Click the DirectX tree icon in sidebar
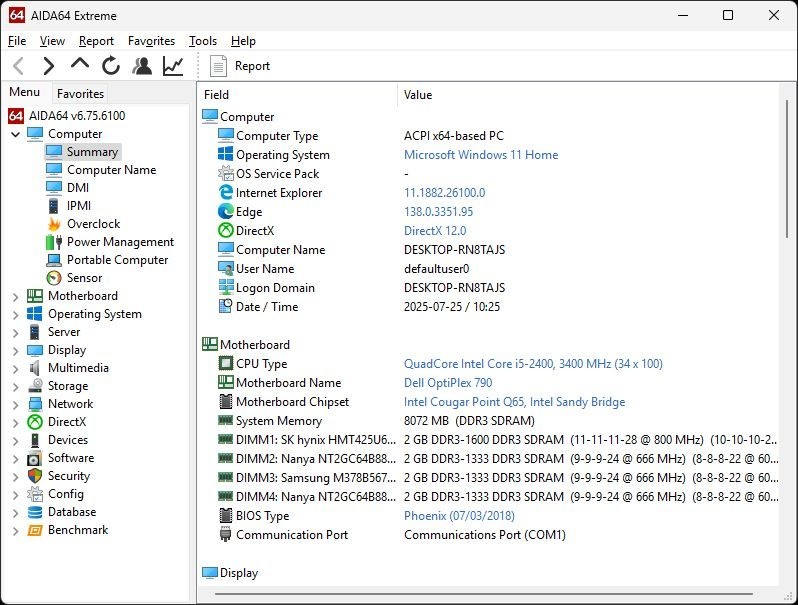 pos(35,422)
